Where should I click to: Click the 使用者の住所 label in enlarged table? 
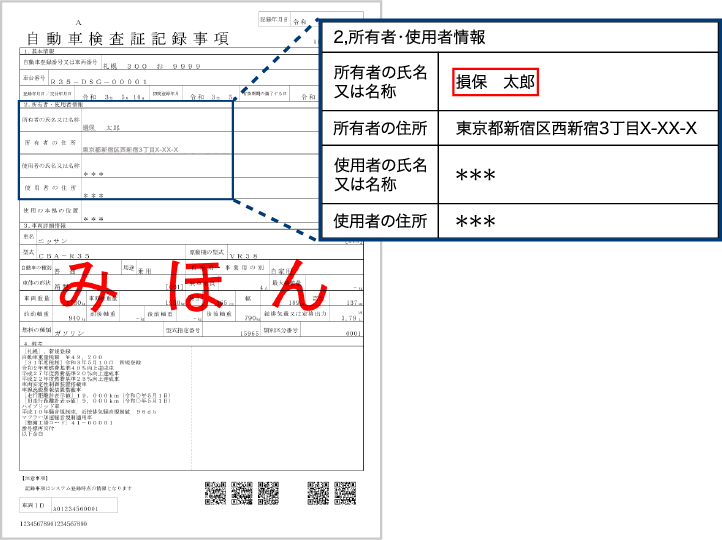click(381, 220)
